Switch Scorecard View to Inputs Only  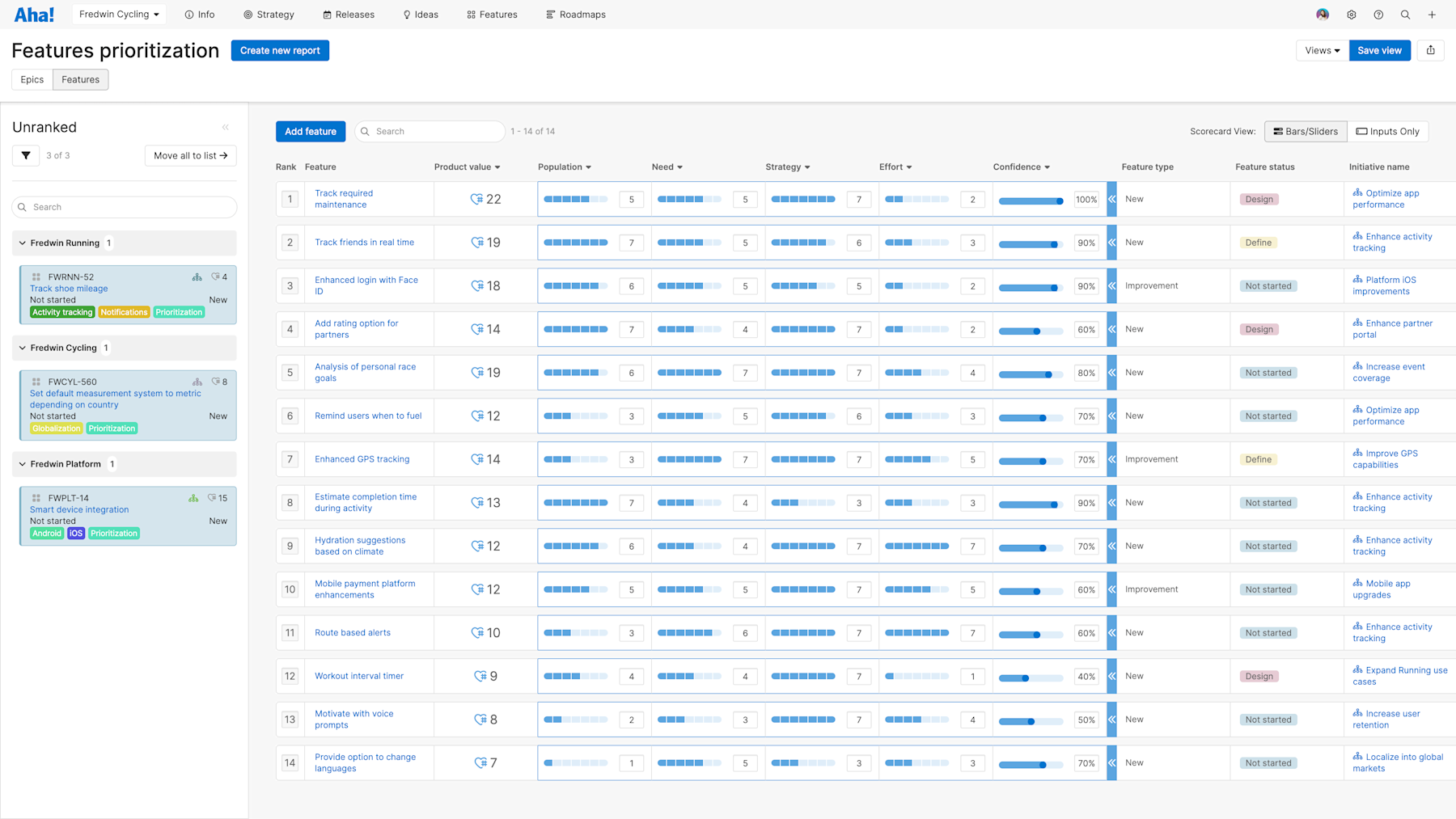1388,131
